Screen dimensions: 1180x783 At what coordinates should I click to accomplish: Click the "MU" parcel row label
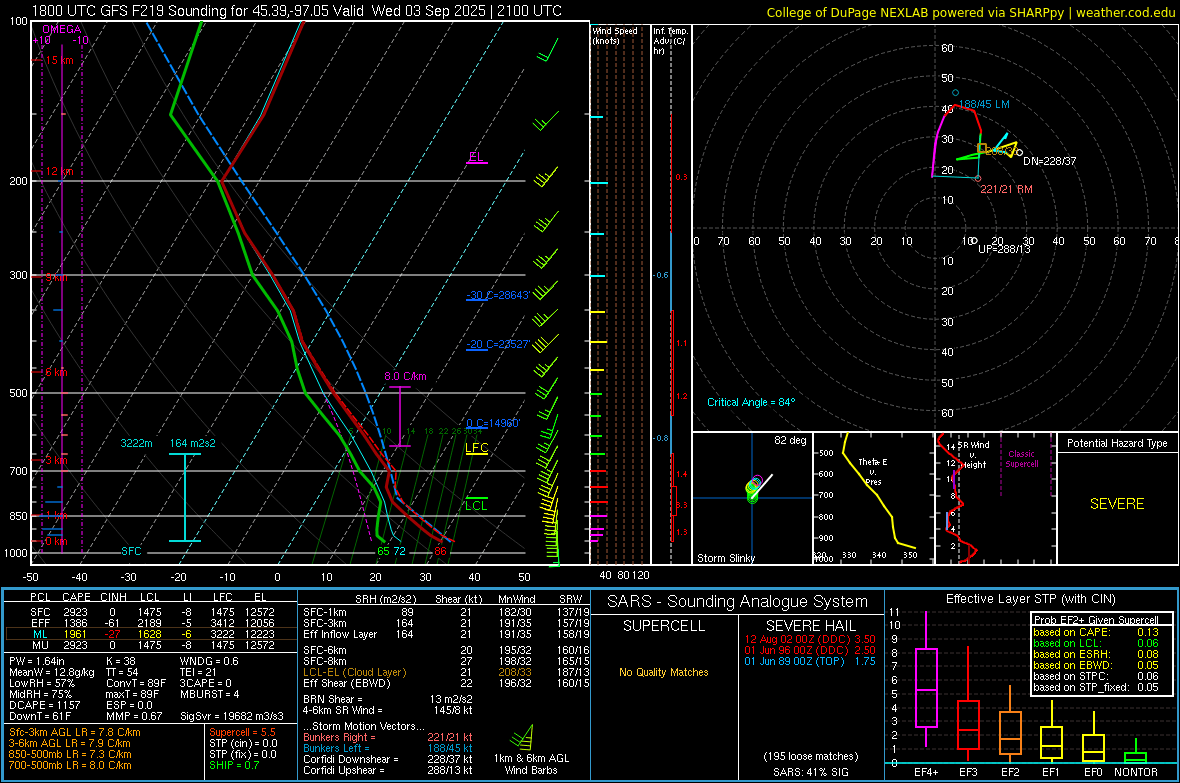coord(40,645)
